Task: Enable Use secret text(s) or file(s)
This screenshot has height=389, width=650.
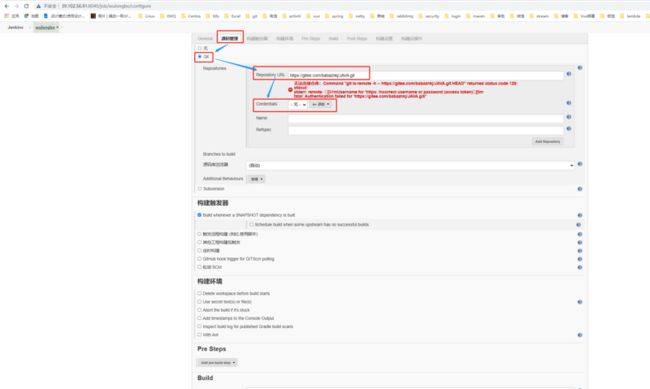Action: (x=199, y=301)
